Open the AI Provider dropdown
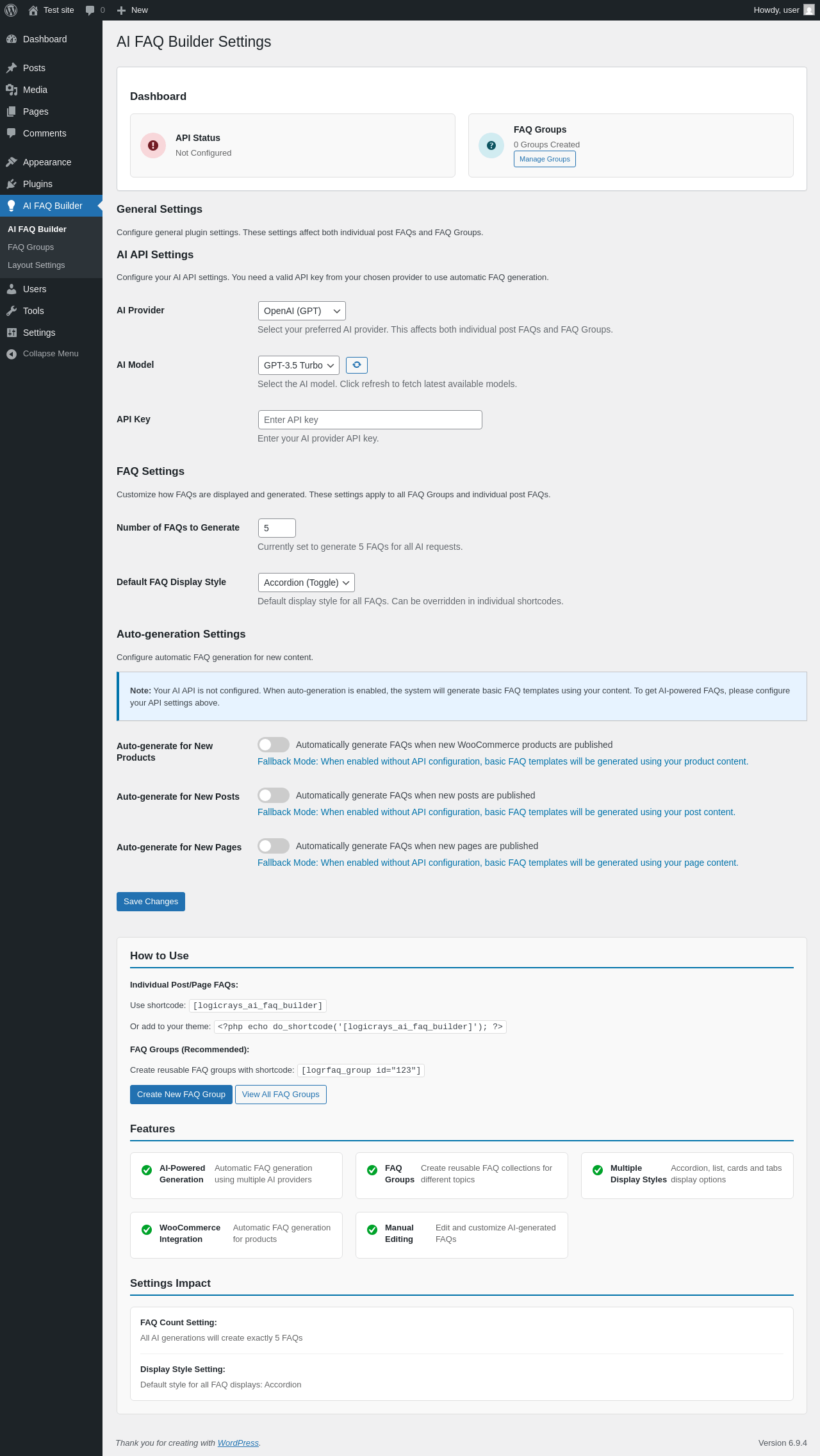The image size is (820, 1456). (x=302, y=311)
